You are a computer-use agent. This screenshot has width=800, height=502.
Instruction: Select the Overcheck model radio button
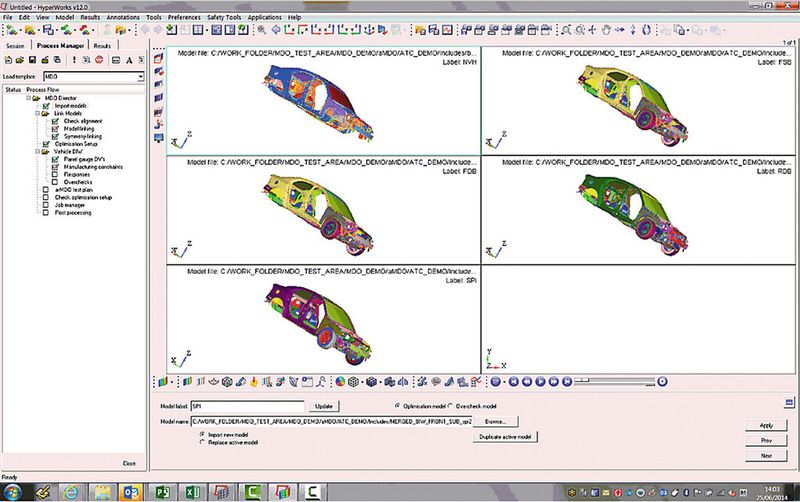(451, 406)
